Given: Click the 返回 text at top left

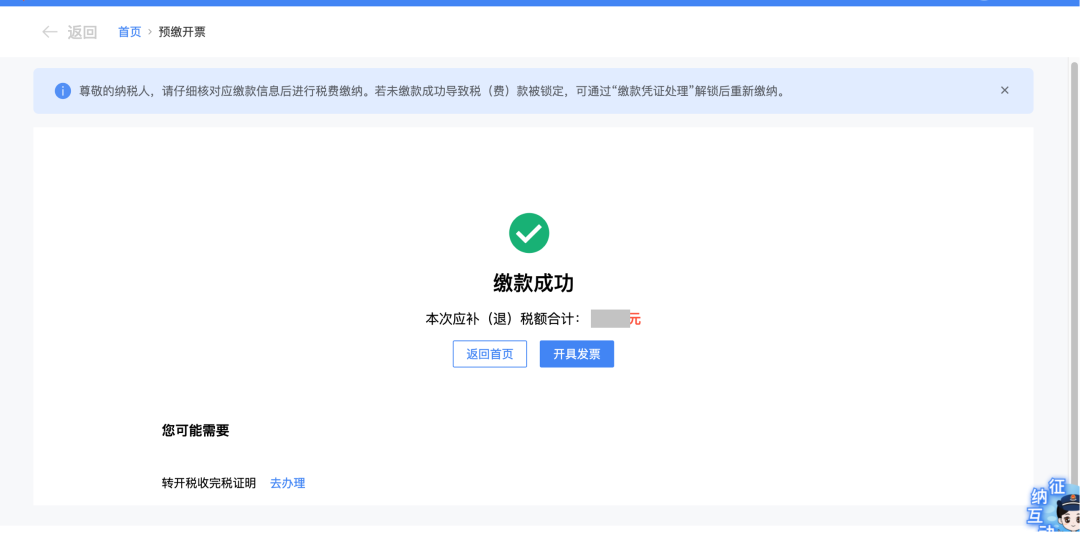Looking at the screenshot, I should 83,32.
